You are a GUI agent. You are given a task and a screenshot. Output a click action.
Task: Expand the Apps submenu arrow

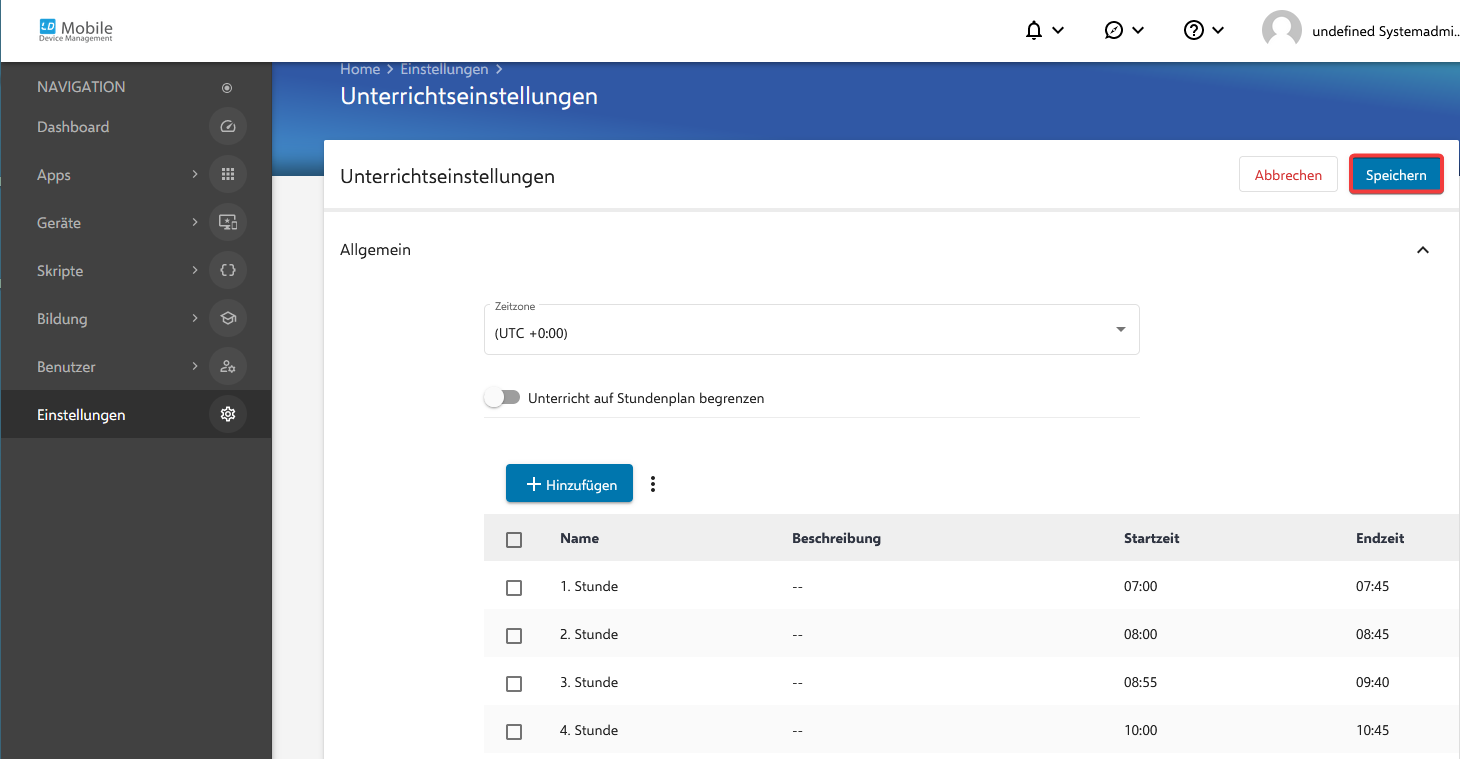[195, 175]
